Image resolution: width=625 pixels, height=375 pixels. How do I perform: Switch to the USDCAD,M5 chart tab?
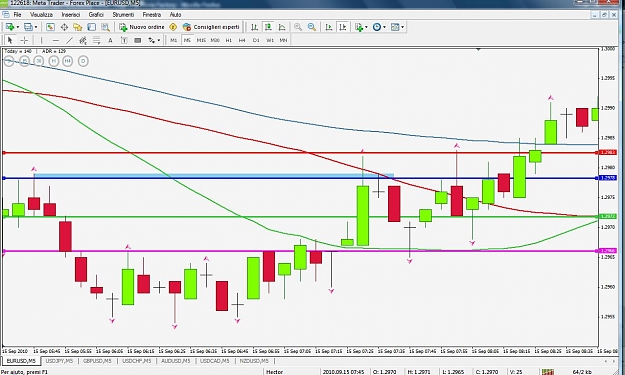[214, 361]
